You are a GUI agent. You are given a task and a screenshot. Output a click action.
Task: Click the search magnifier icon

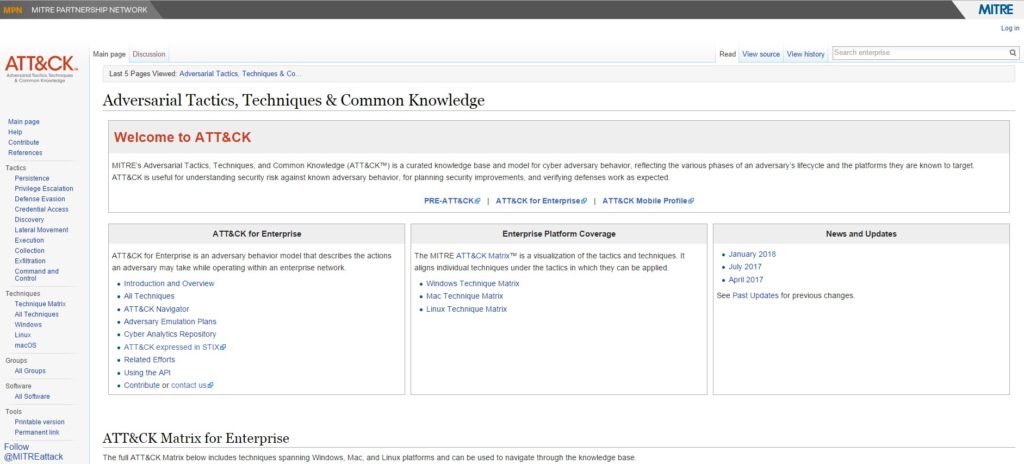(1012, 53)
